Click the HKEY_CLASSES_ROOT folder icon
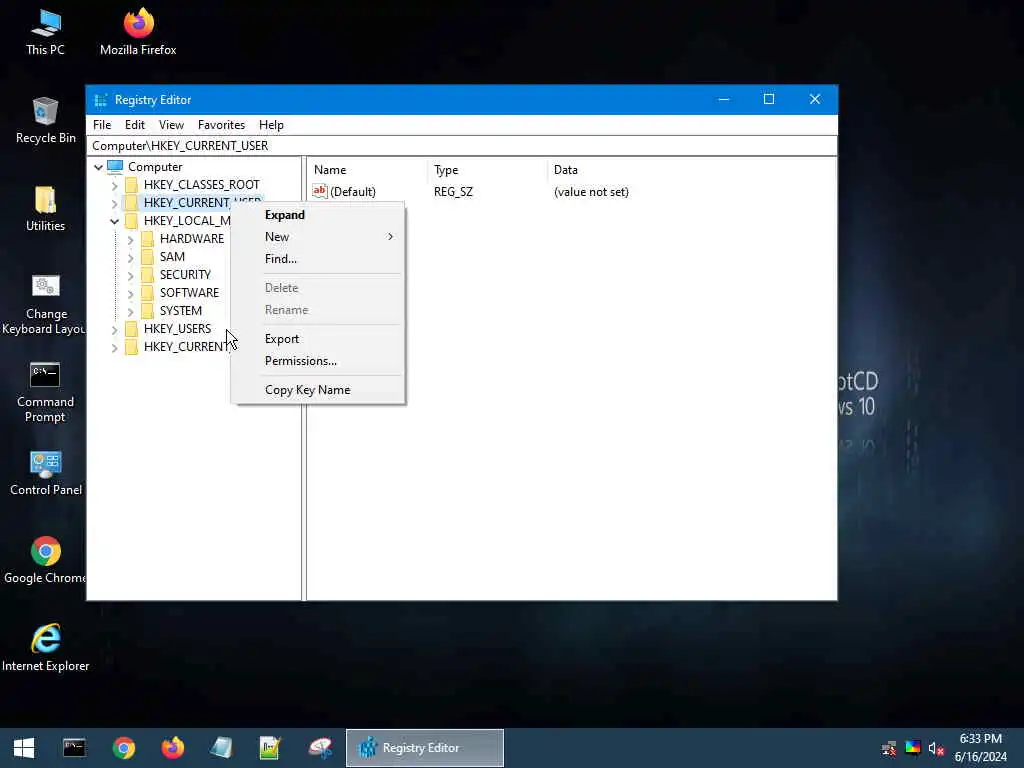1024x768 pixels. (131, 185)
